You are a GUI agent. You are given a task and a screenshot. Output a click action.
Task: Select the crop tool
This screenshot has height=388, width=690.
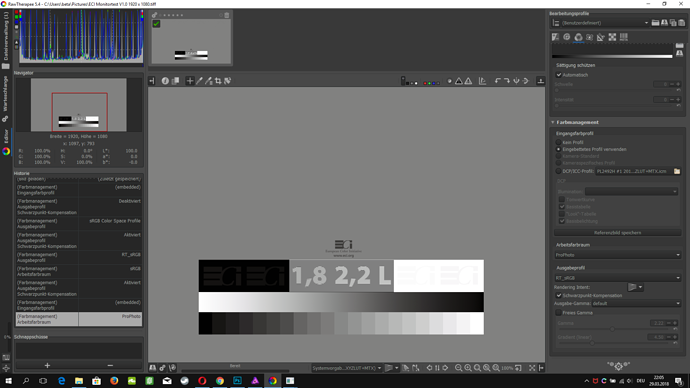(x=218, y=81)
